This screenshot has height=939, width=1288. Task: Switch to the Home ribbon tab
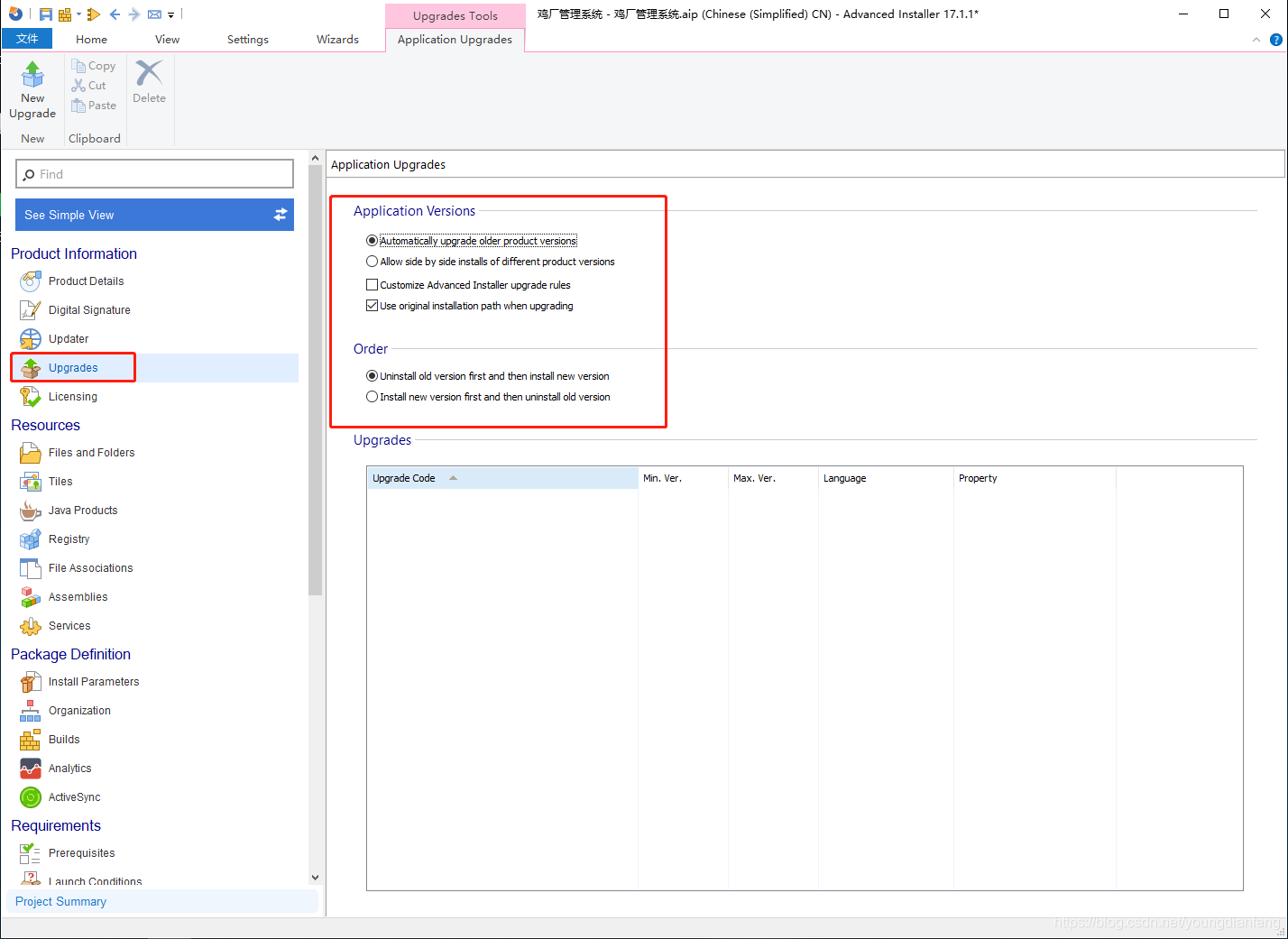tap(91, 39)
